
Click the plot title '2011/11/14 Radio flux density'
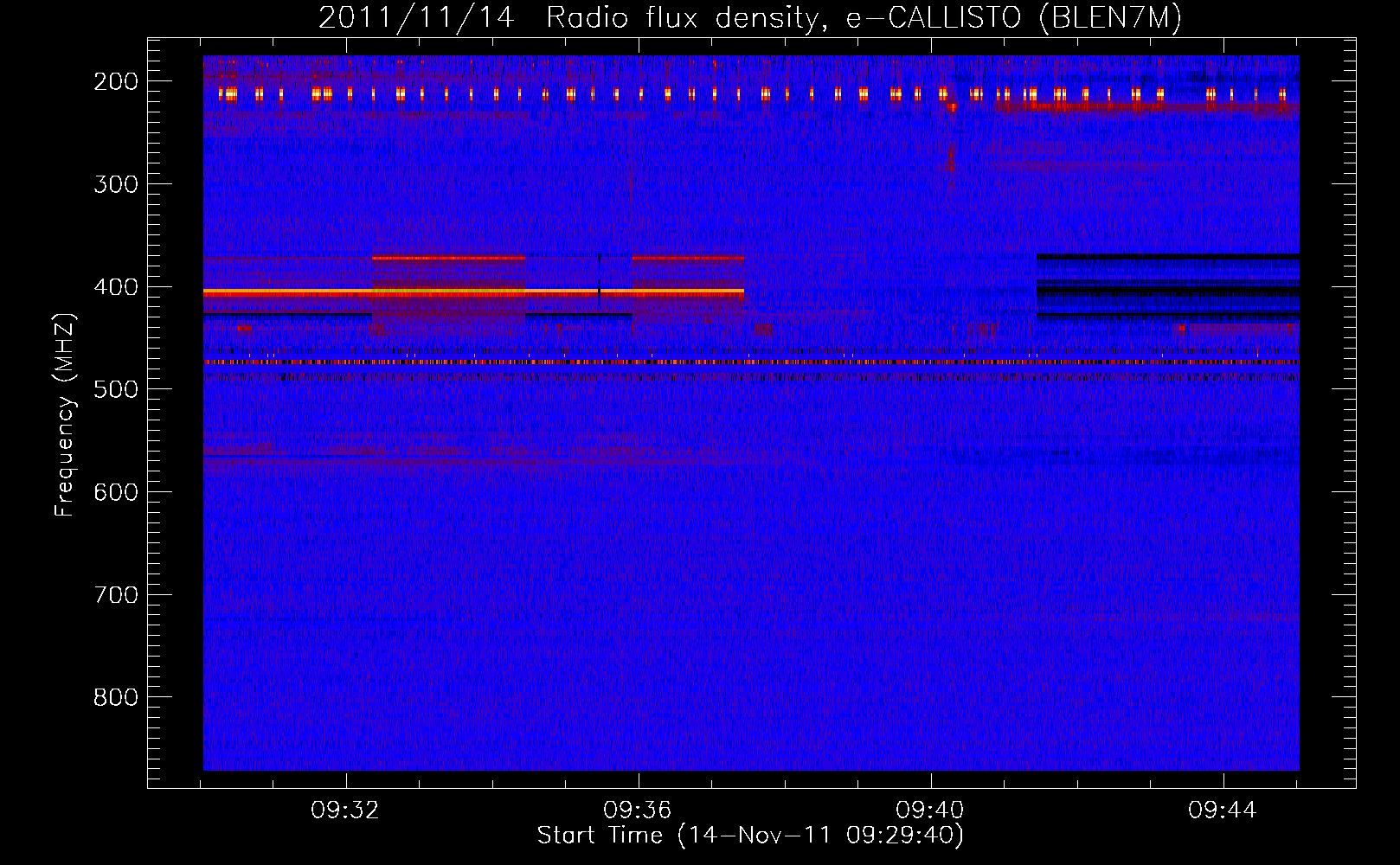[750, 17]
